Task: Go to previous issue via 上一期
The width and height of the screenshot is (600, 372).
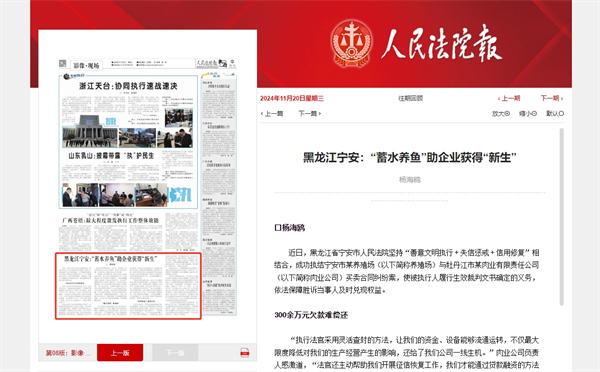Action: (509, 98)
